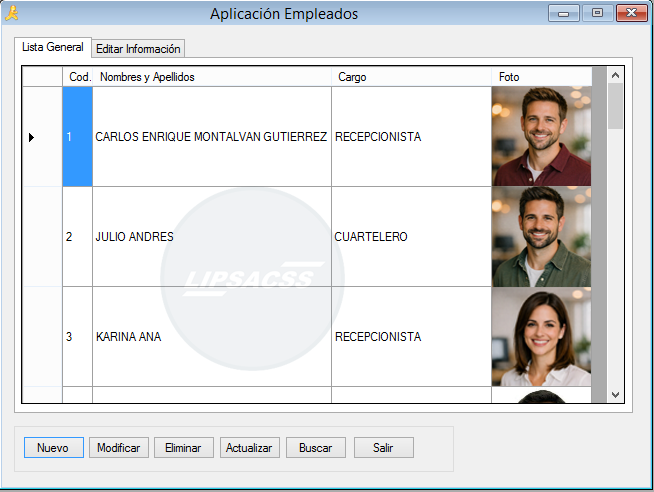Viewport: 654px width, 492px height.
Task: Click the photo of Karina Ana
Action: point(541,336)
